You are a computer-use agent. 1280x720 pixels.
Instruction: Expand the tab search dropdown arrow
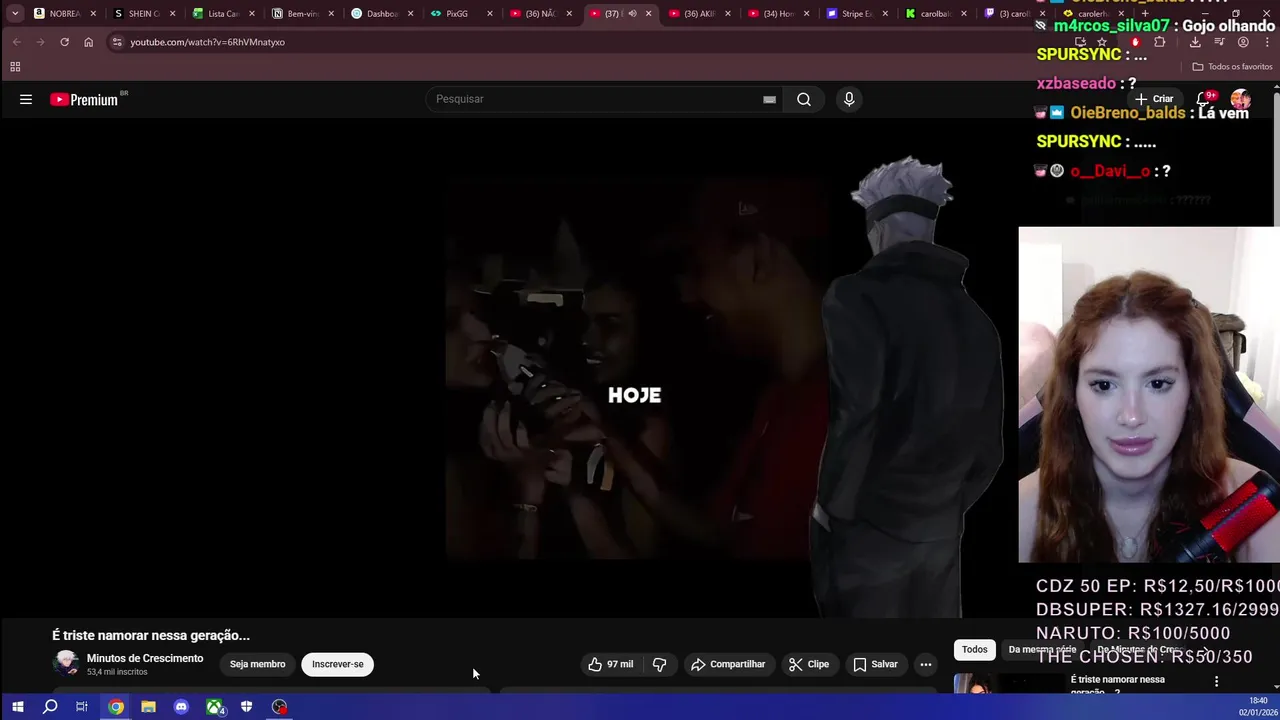[x=15, y=14]
